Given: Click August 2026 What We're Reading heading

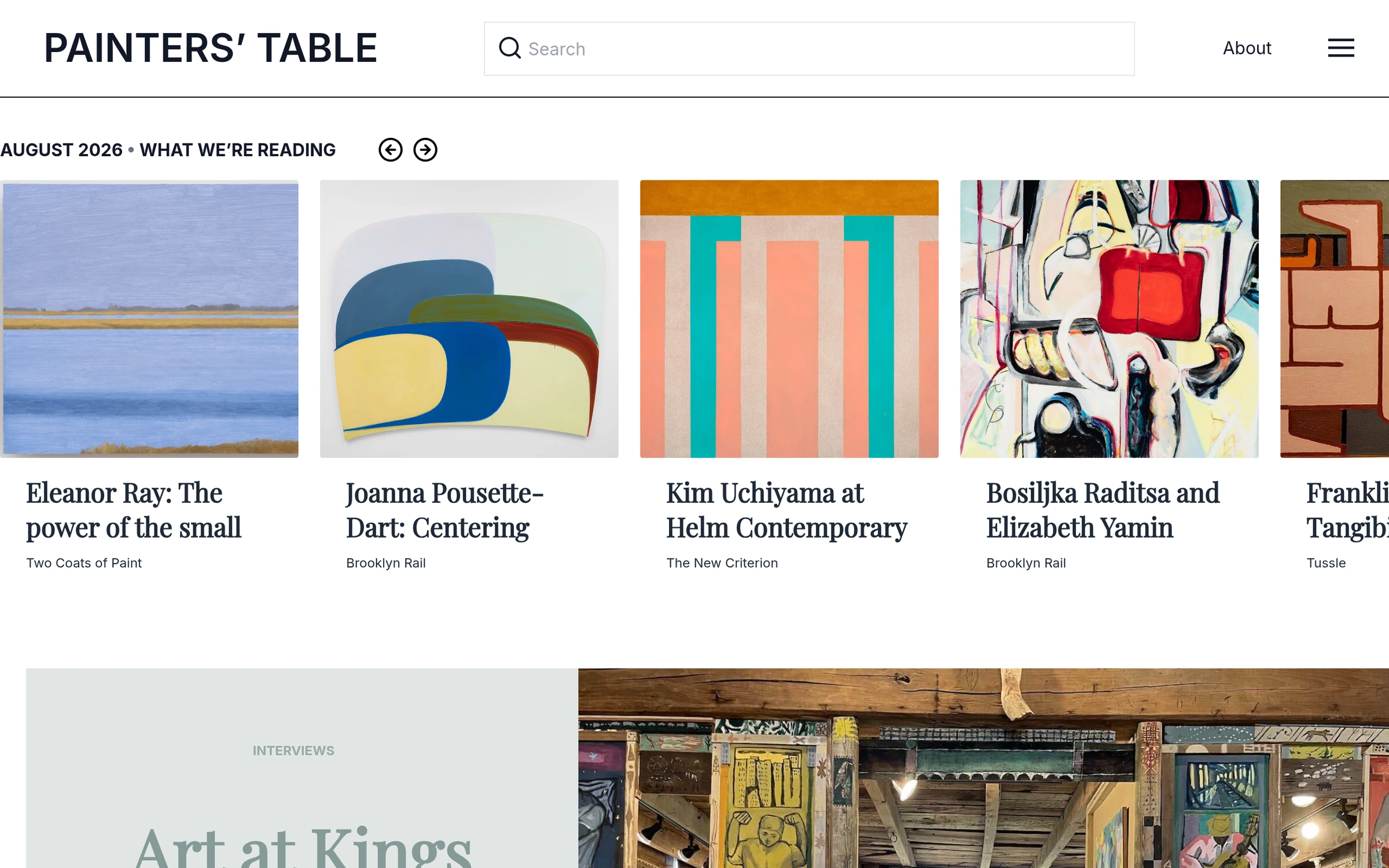Looking at the screenshot, I should tap(168, 150).
